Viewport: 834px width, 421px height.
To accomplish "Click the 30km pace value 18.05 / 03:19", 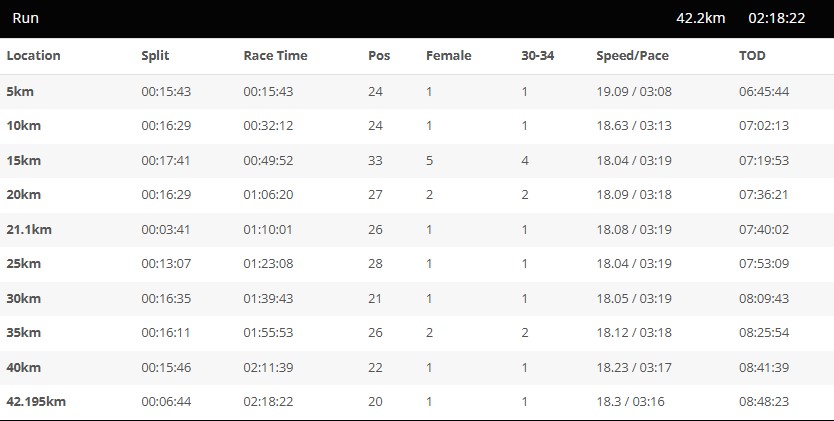I will click(634, 298).
